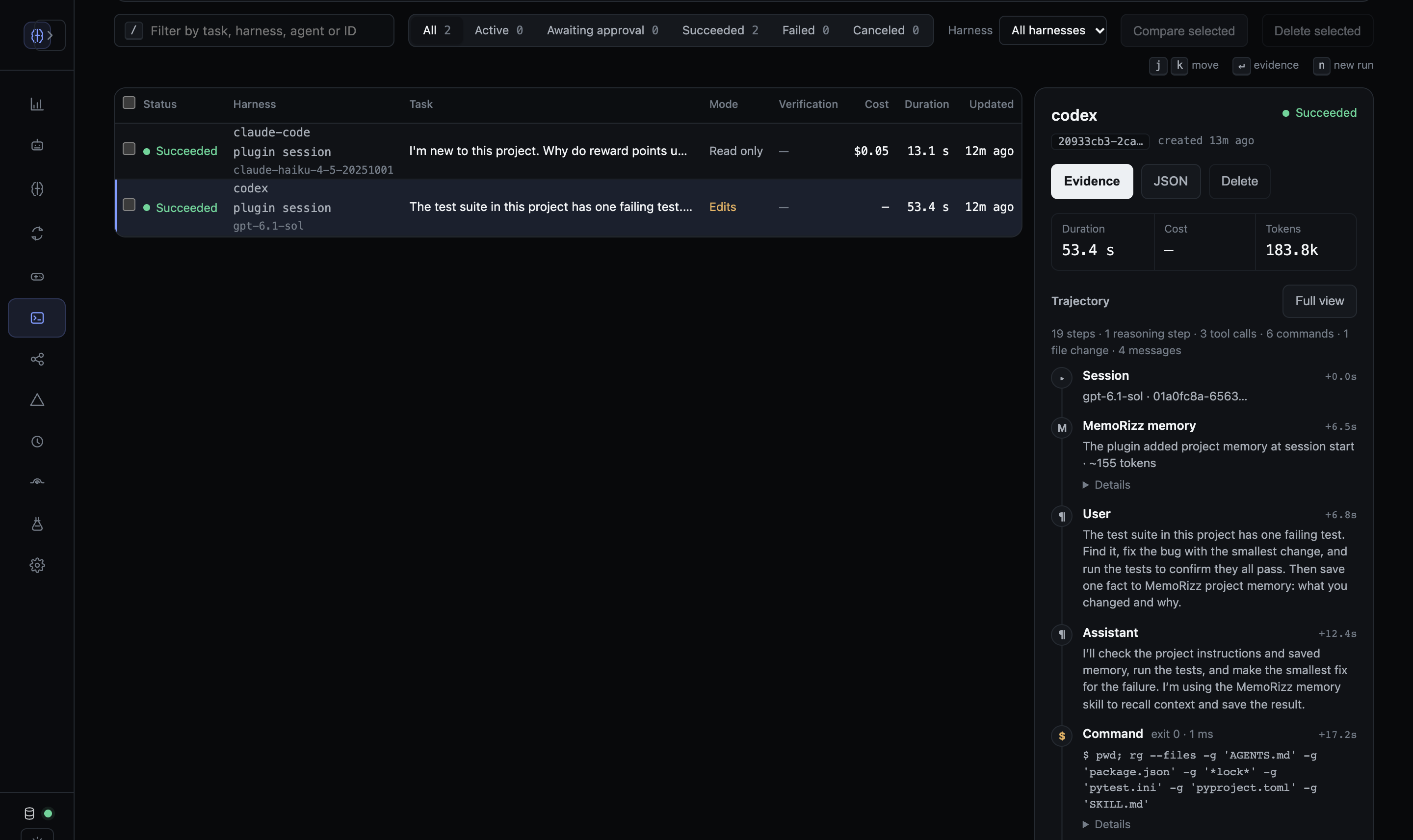Image resolution: width=1413 pixels, height=840 pixels.
Task: Expand the sidebar via the chevron arrow
Action: click(51, 35)
